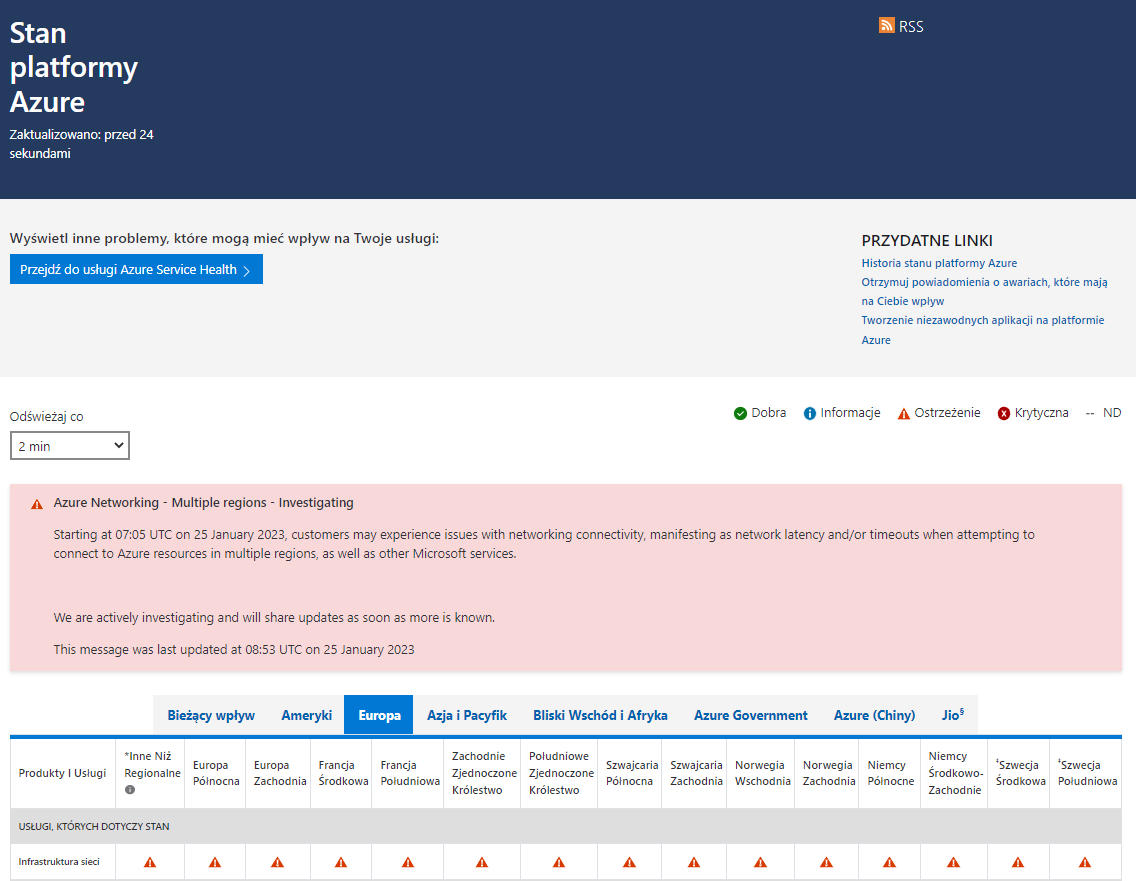Click warning icon under Norwegia Wschodnia column
The height and width of the screenshot is (881, 1136).
[760, 862]
